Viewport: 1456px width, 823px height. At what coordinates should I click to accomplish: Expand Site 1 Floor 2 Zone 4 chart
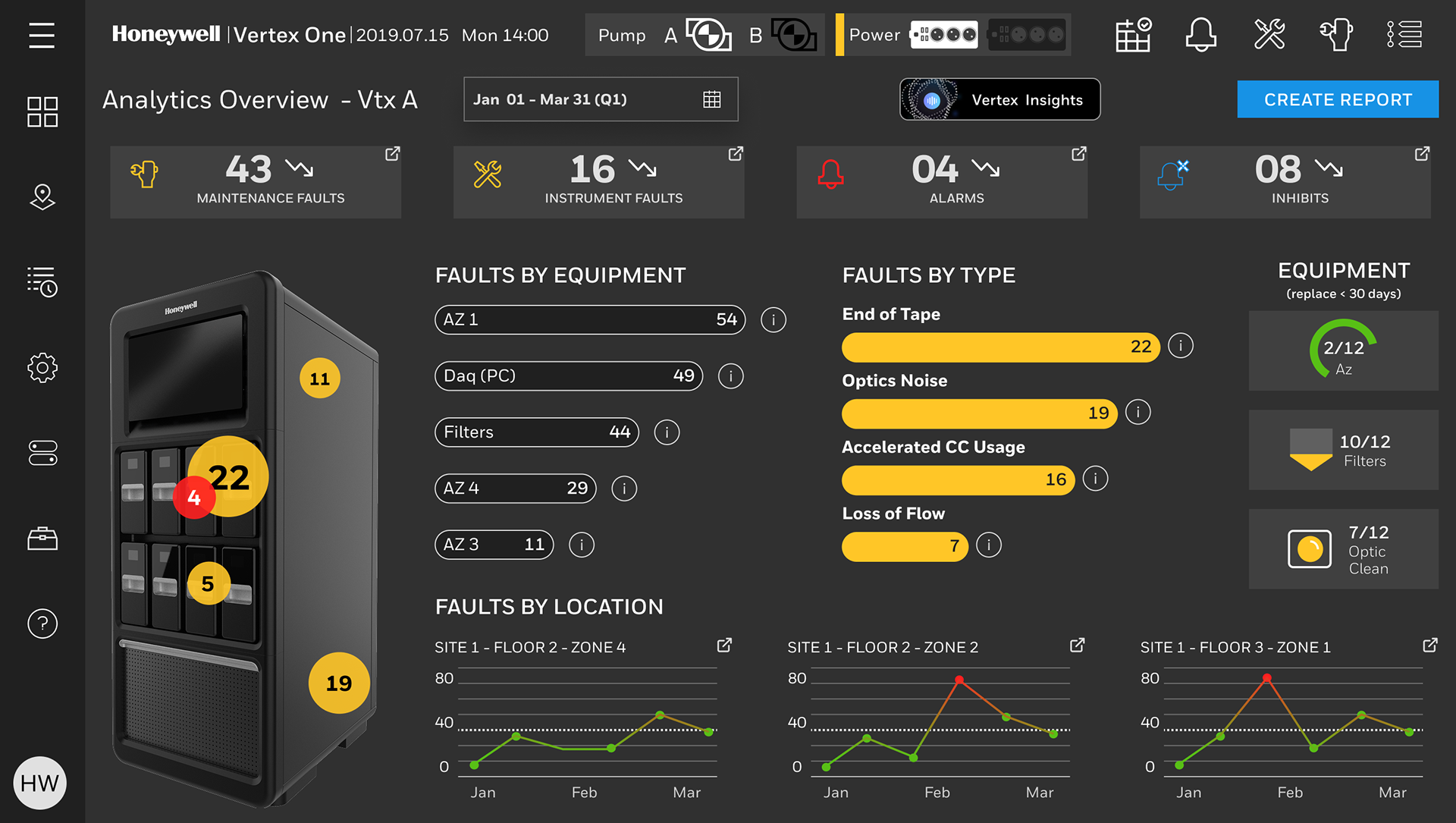pyautogui.click(x=724, y=645)
